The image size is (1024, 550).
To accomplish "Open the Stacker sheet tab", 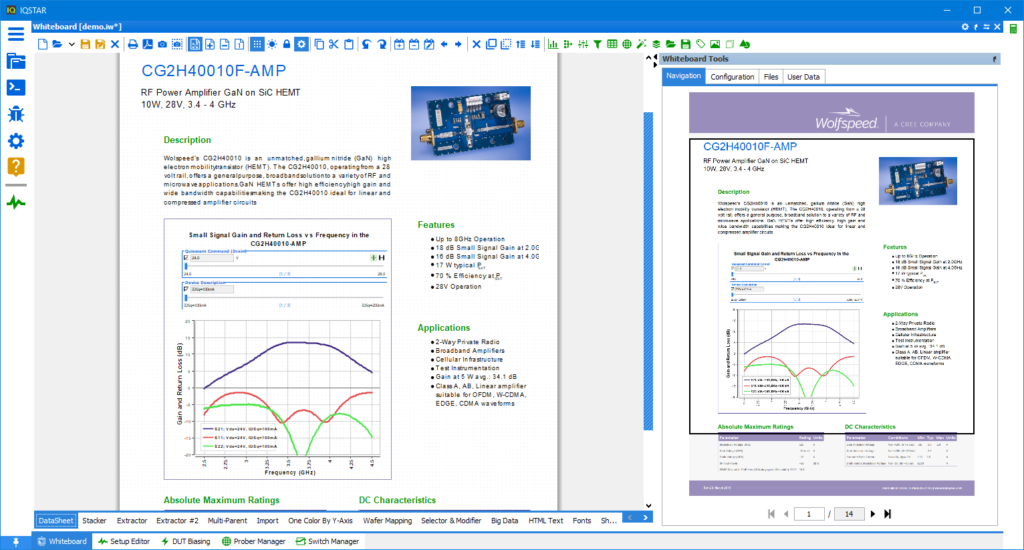I will (94, 521).
